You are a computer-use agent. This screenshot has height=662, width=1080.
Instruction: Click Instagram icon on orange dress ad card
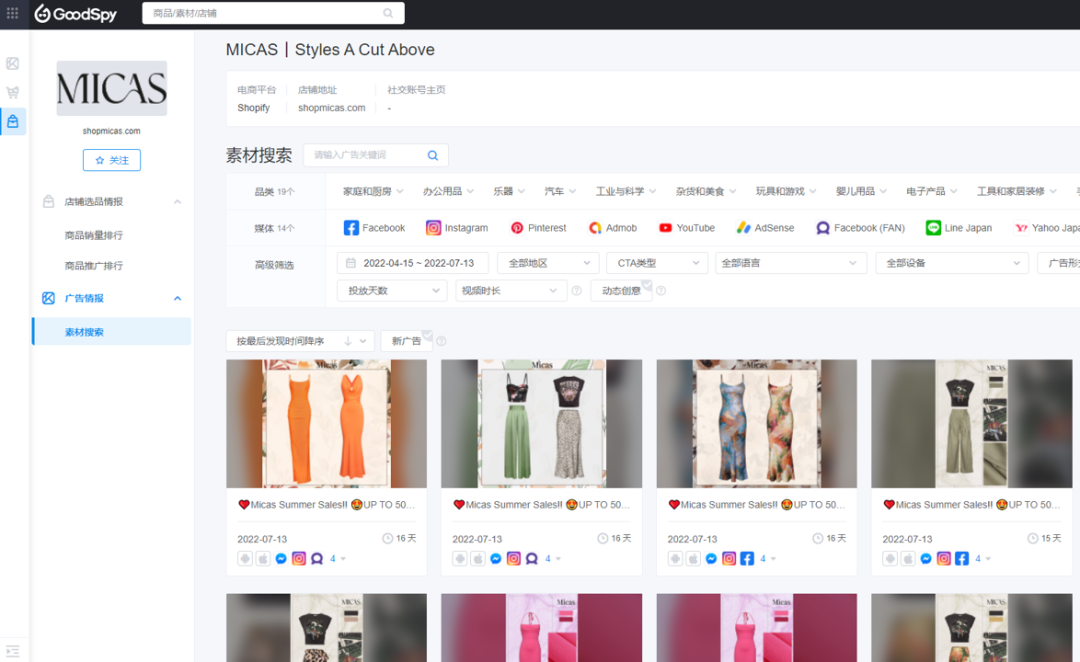tap(299, 559)
